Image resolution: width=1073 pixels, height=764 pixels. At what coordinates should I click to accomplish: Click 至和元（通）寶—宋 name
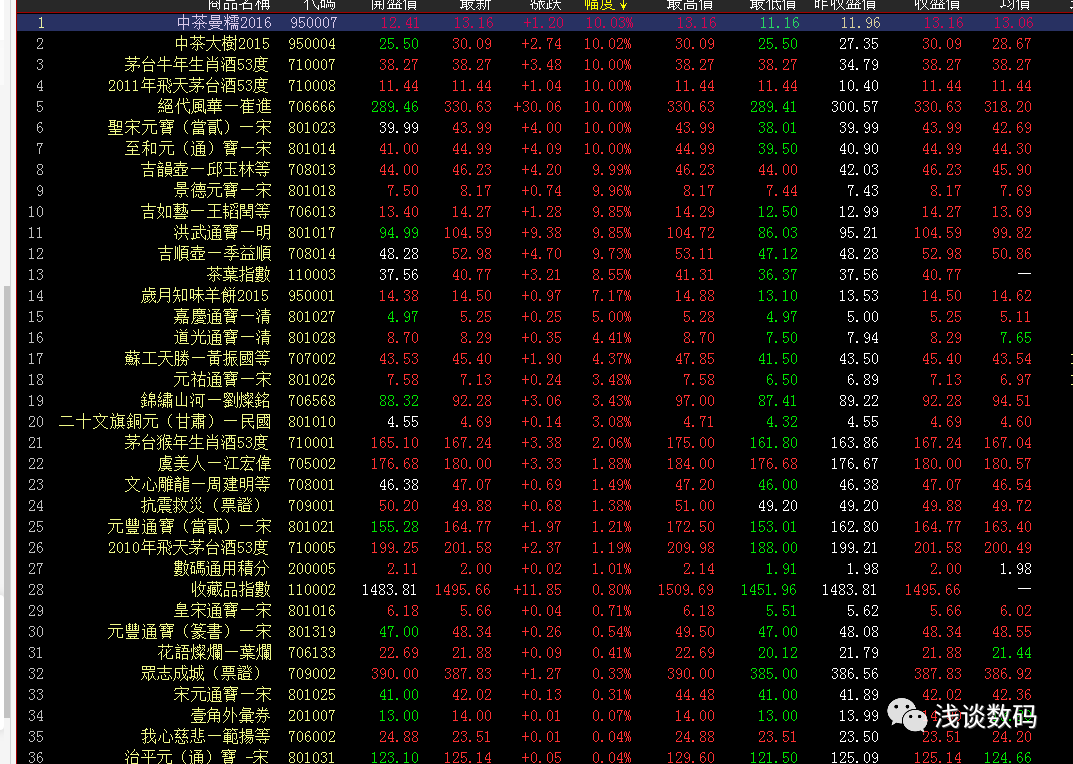coord(198,149)
